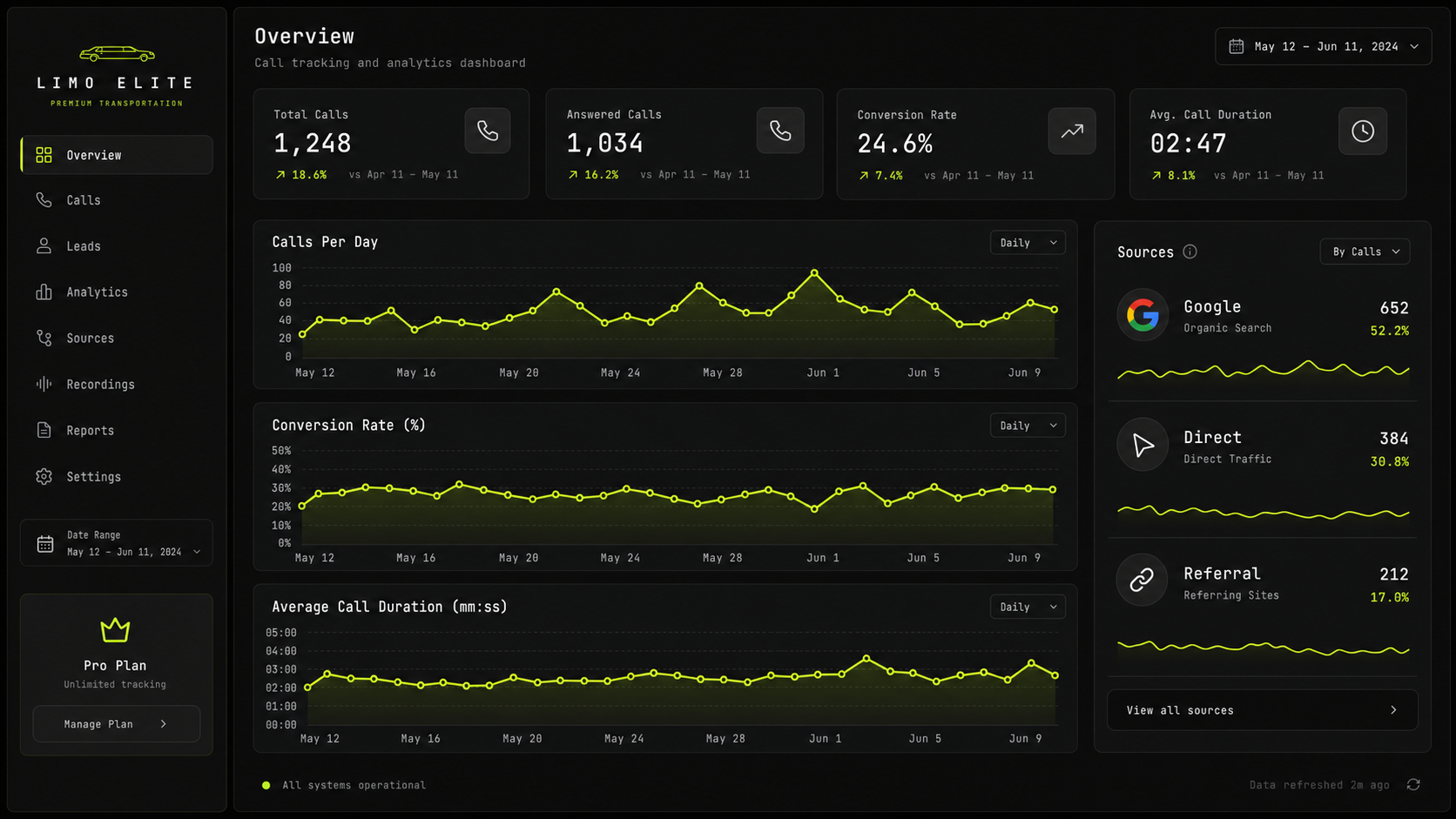Screen dimensions: 1456x819
Task: Click the green system status dot
Action: pyautogui.click(x=266, y=785)
